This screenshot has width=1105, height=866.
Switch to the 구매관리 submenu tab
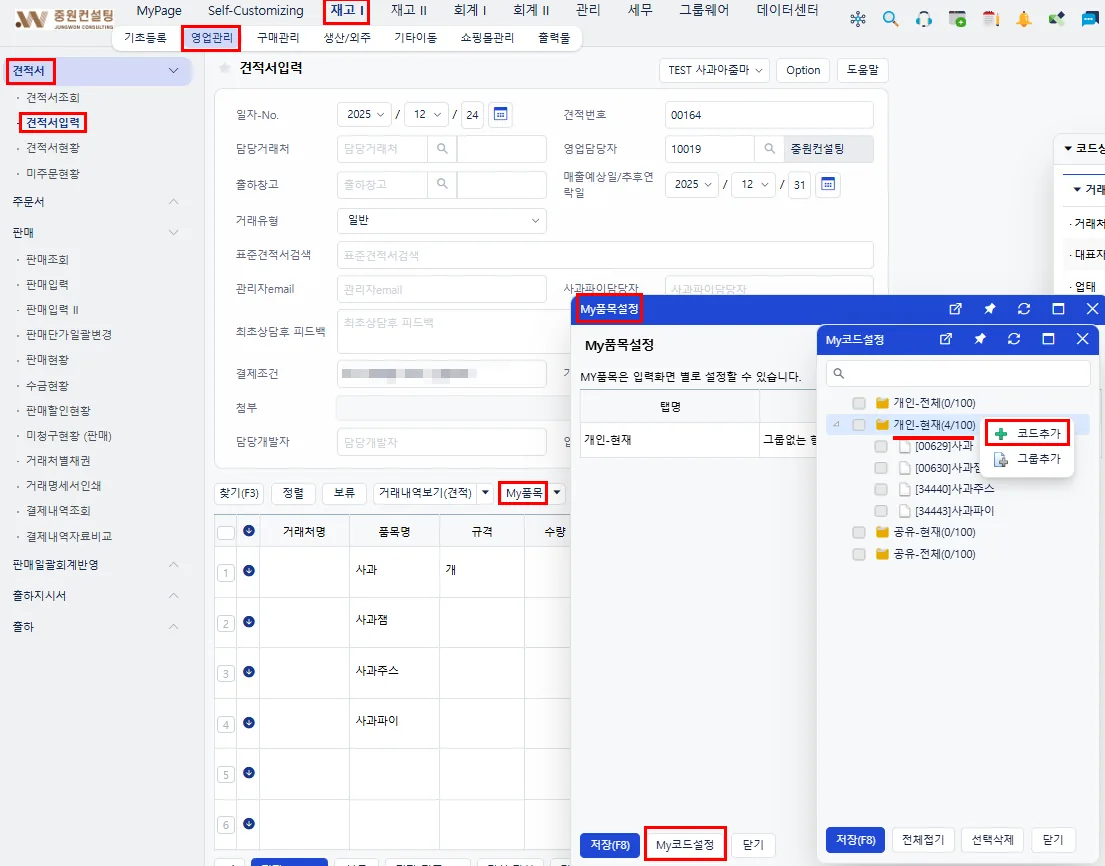278,37
